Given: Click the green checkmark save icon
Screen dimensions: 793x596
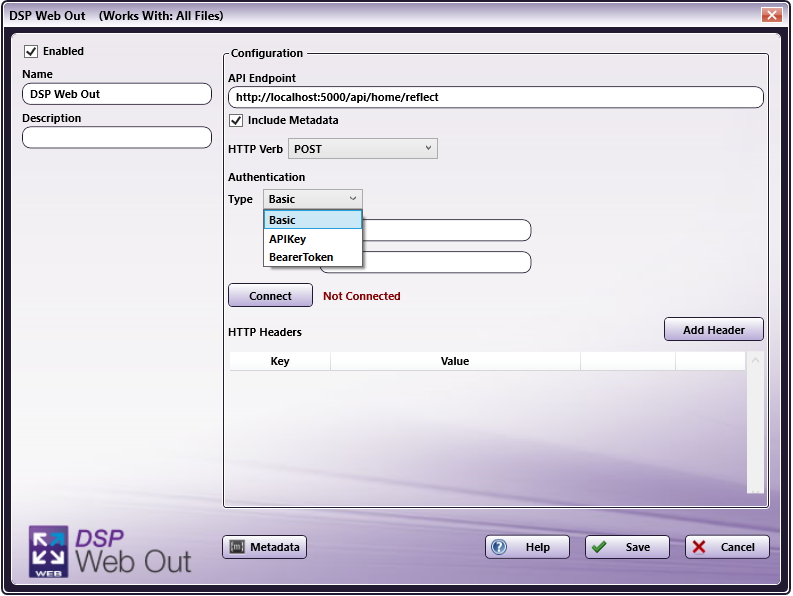Looking at the screenshot, I should click(x=599, y=547).
